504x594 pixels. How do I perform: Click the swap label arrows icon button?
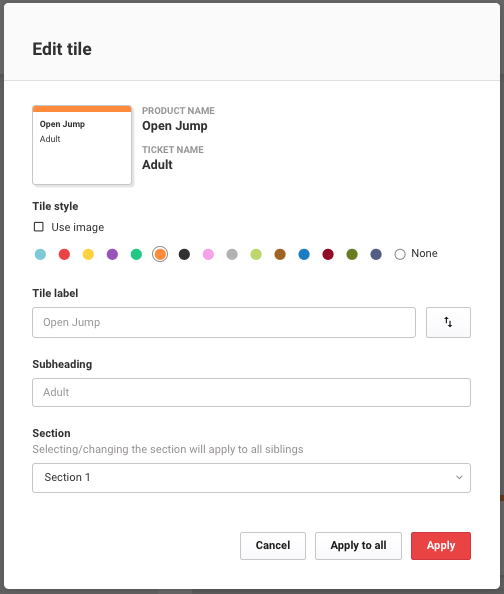tap(448, 322)
